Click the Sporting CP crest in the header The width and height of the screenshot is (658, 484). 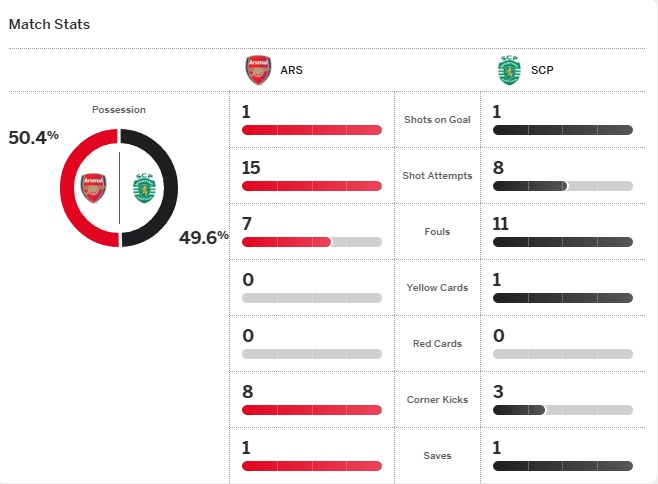[x=509, y=71]
